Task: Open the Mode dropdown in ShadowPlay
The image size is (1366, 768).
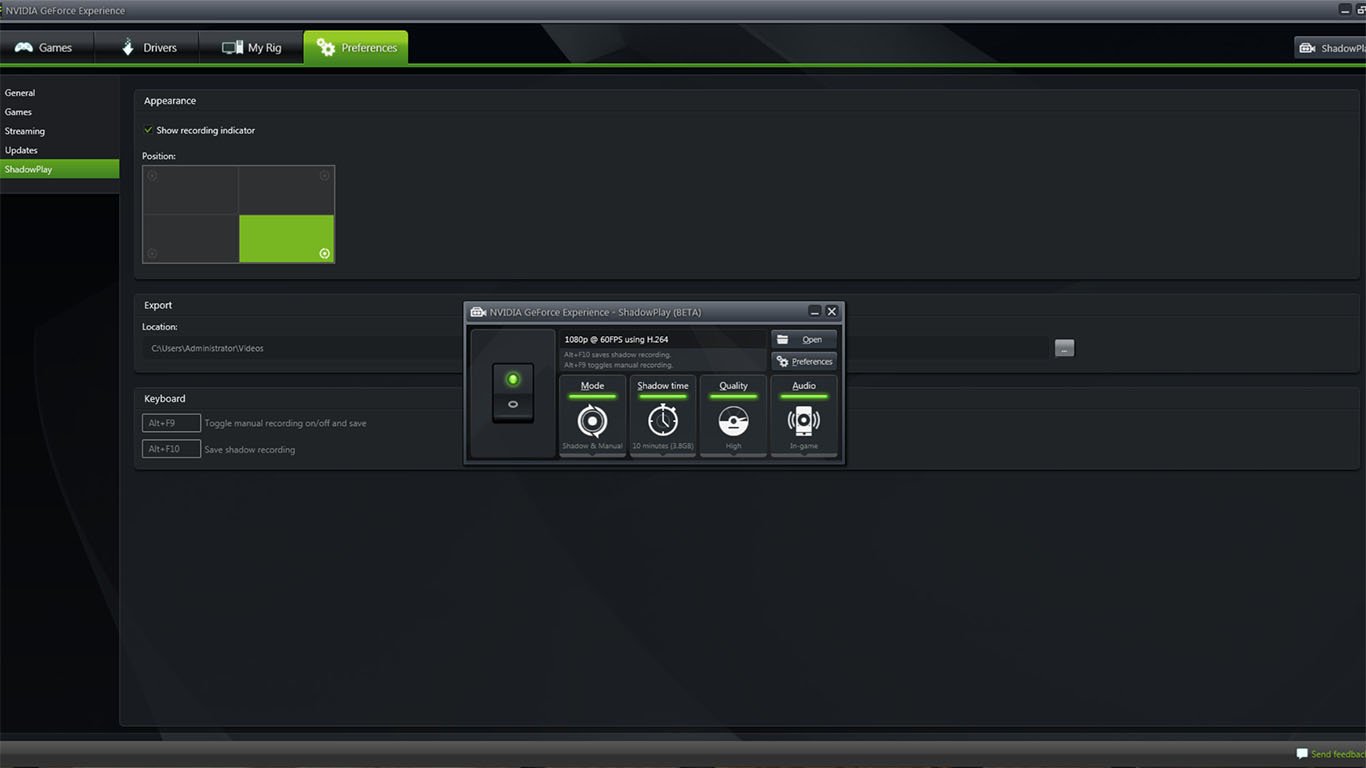Action: 592,416
